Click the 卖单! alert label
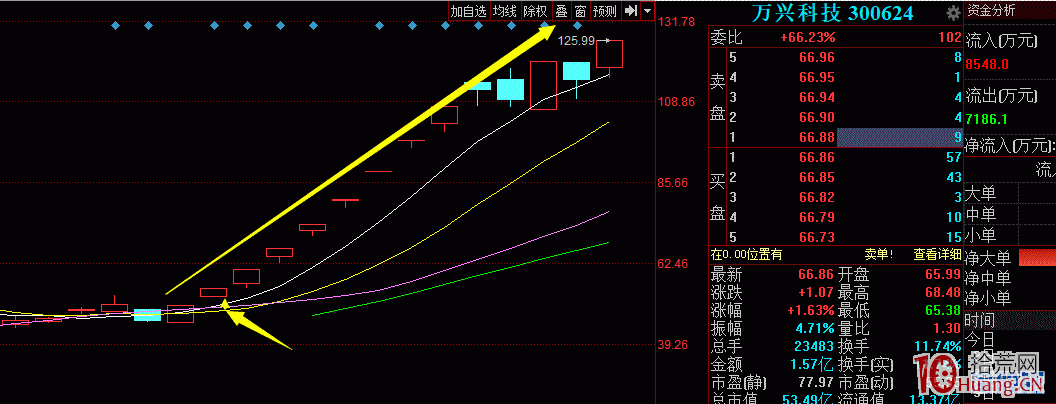1056x404 pixels. click(x=879, y=255)
